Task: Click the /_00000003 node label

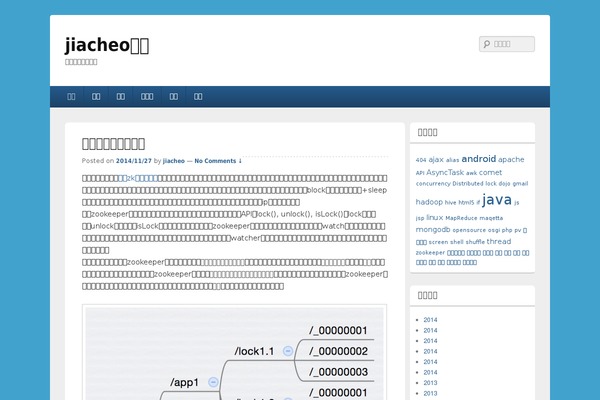Action: point(338,372)
